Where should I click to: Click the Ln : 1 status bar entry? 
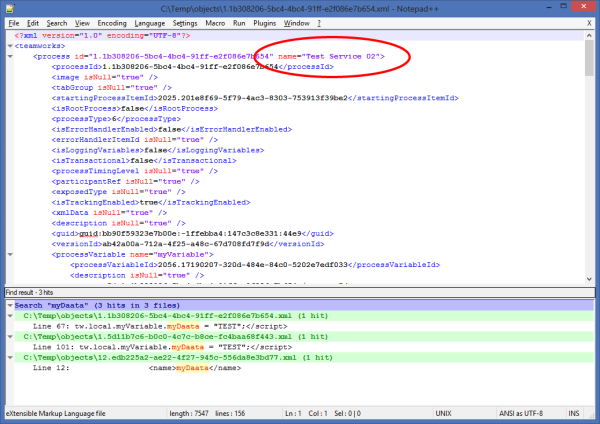[x=293, y=413]
